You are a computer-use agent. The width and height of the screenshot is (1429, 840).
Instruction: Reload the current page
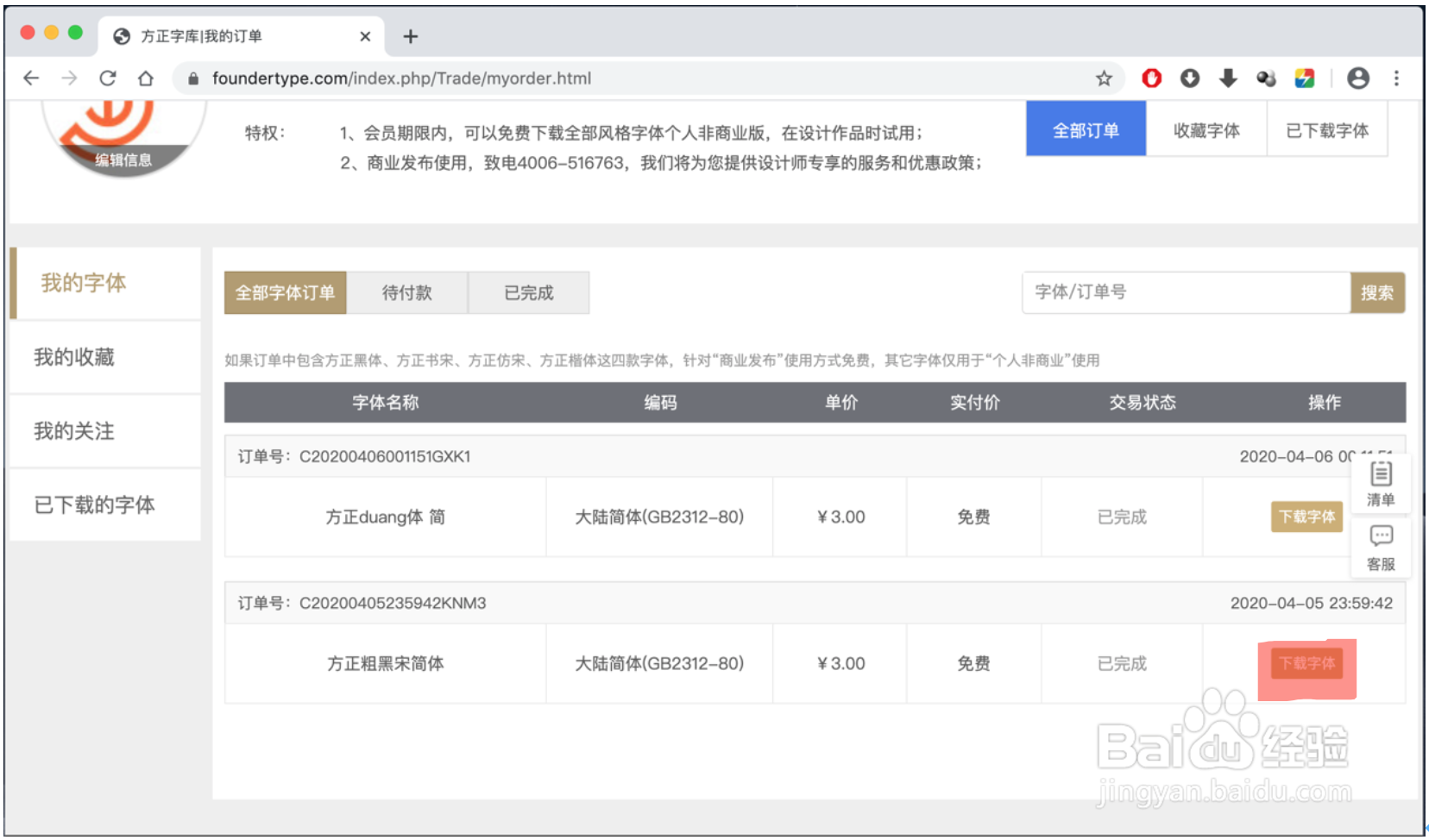tap(108, 78)
